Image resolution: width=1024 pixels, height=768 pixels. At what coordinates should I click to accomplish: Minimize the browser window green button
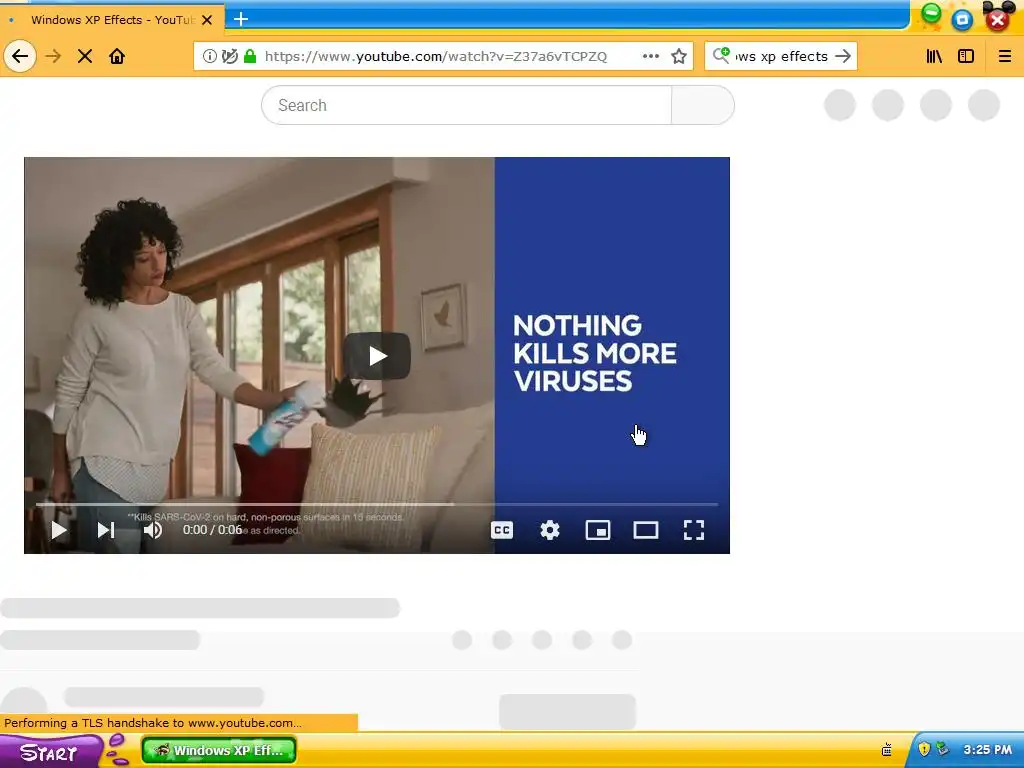[931, 14]
